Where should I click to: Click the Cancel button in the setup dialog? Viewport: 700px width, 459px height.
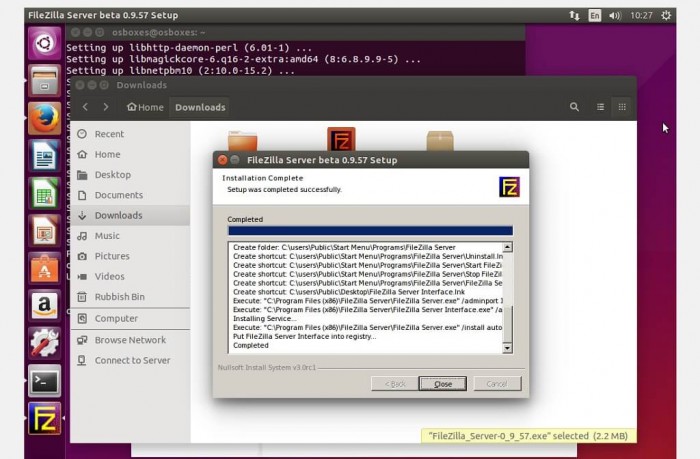[497, 384]
